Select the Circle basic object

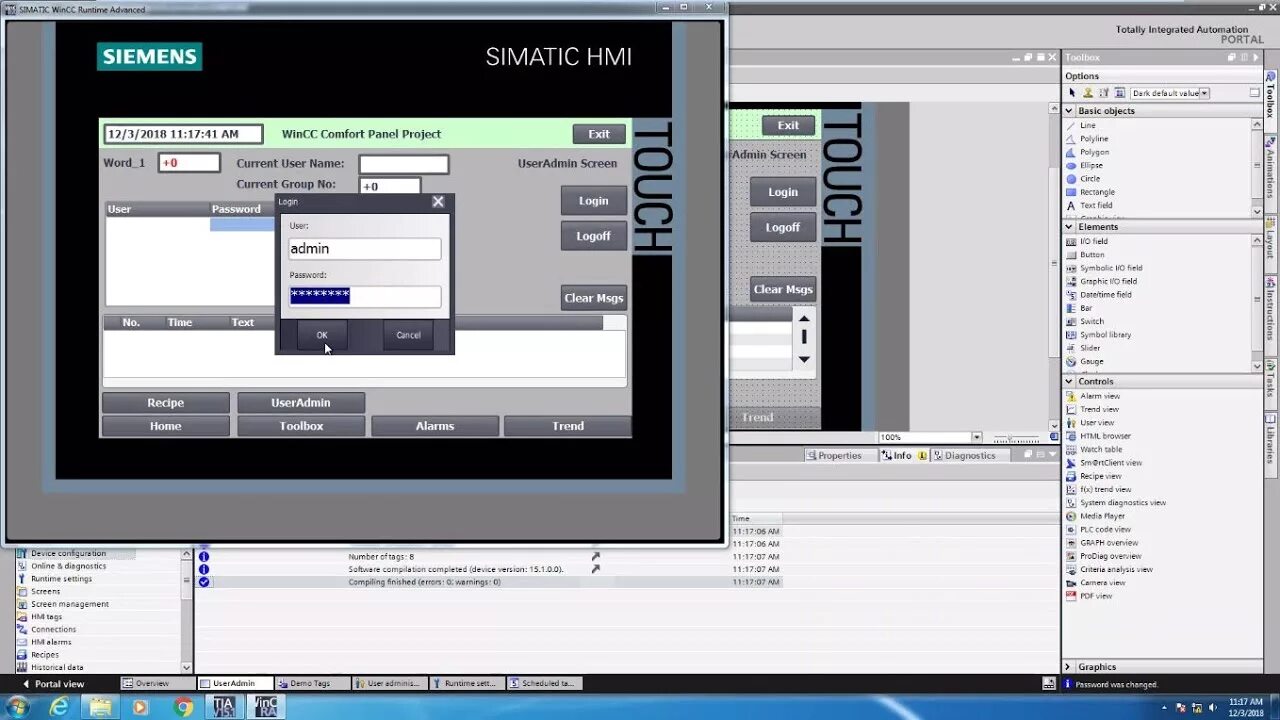(x=1089, y=178)
